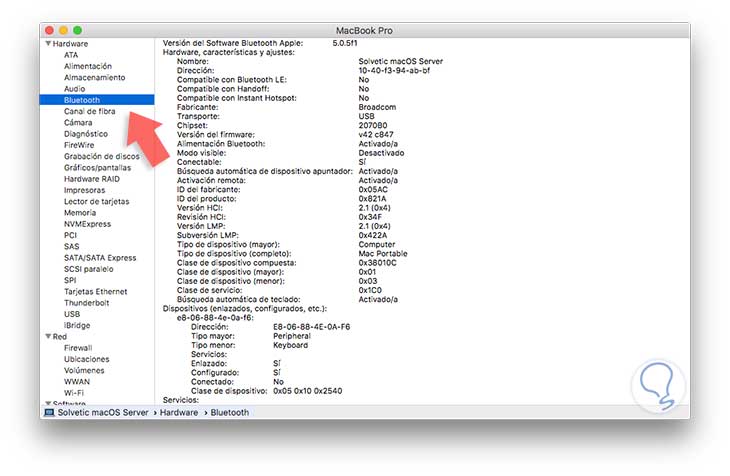Image resolution: width=730 pixels, height=476 pixels.
Task: Select ATA in the sidebar
Action: (x=71, y=55)
